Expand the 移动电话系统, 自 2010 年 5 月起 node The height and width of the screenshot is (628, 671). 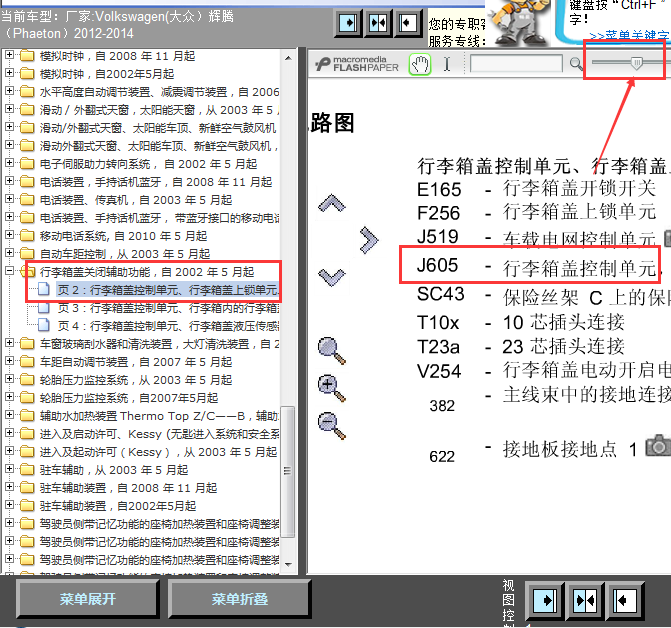(9, 234)
